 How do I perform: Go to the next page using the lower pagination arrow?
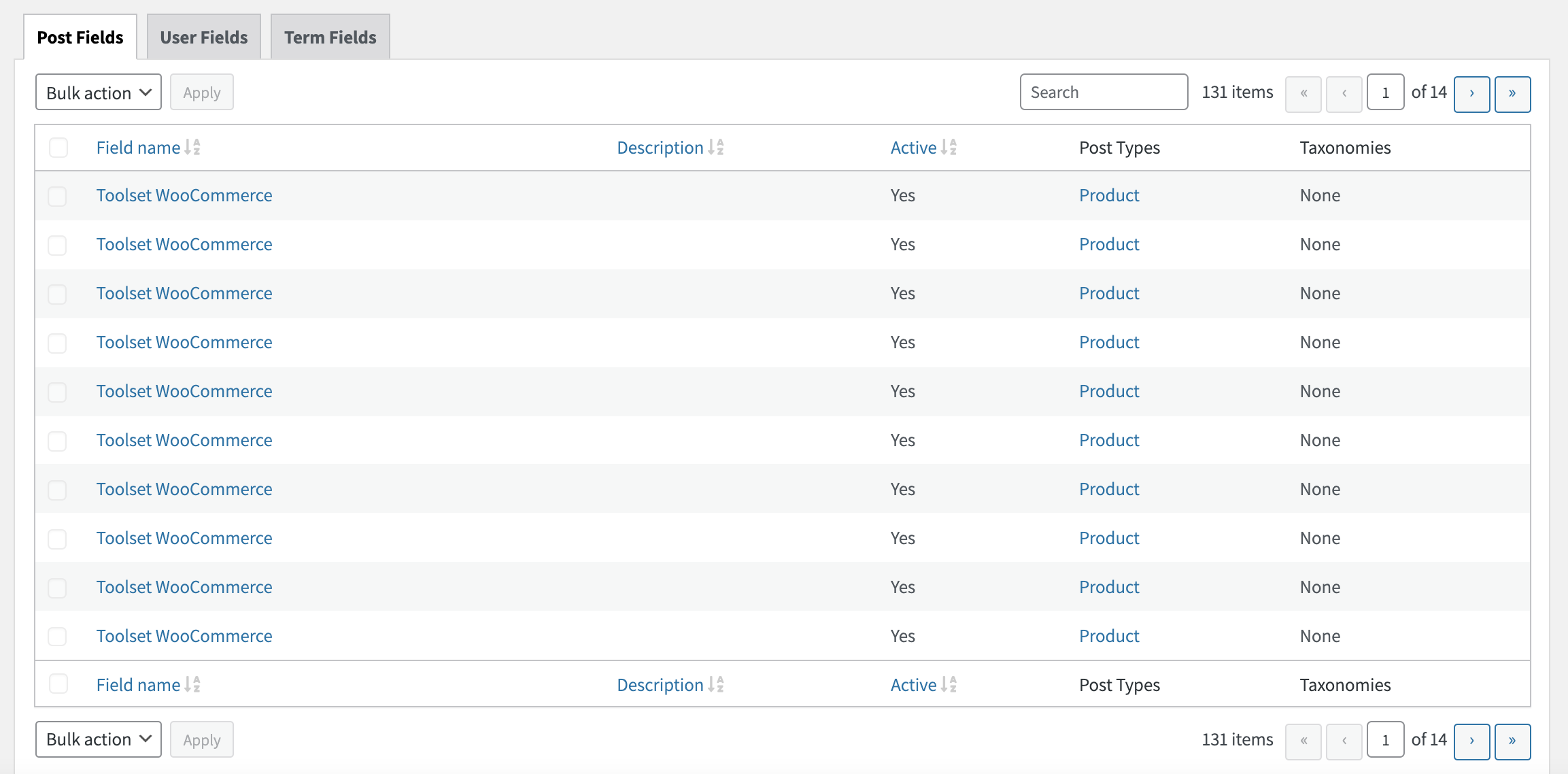[x=1471, y=741]
